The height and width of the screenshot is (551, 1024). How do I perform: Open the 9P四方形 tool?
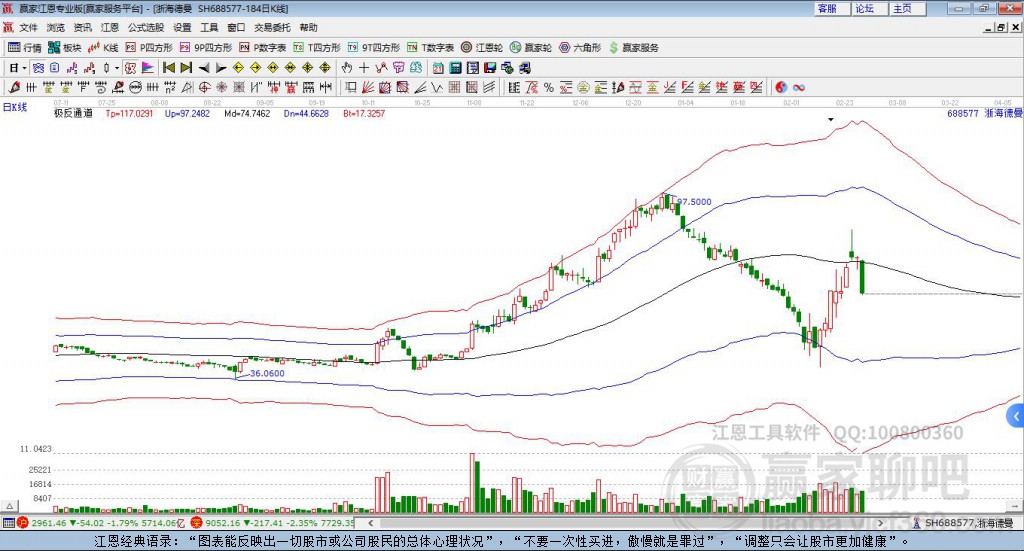pos(206,48)
